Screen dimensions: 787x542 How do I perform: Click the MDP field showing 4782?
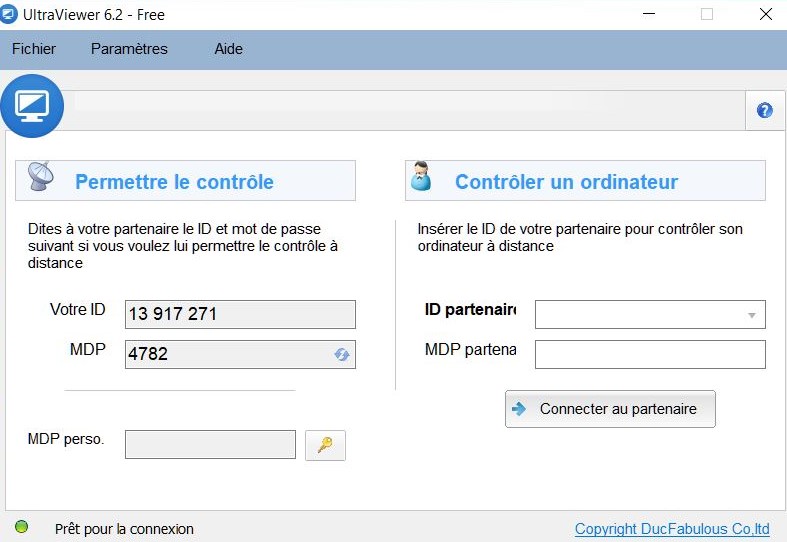(228, 354)
